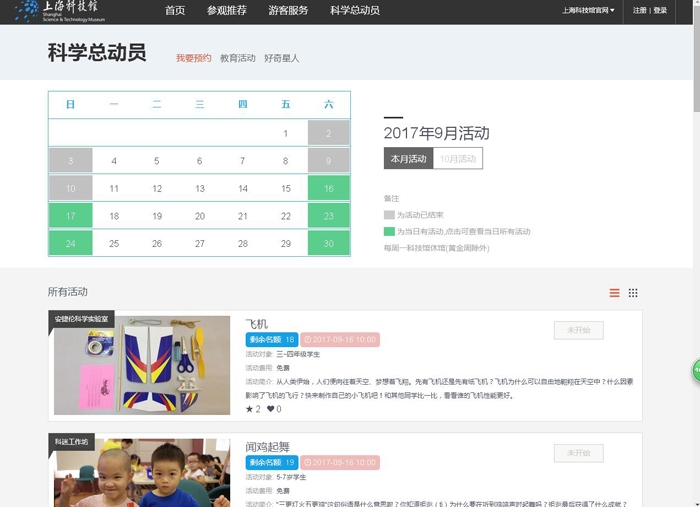Click the 安捷伦科学实验室 label
This screenshot has width=700, height=507.
point(81,319)
